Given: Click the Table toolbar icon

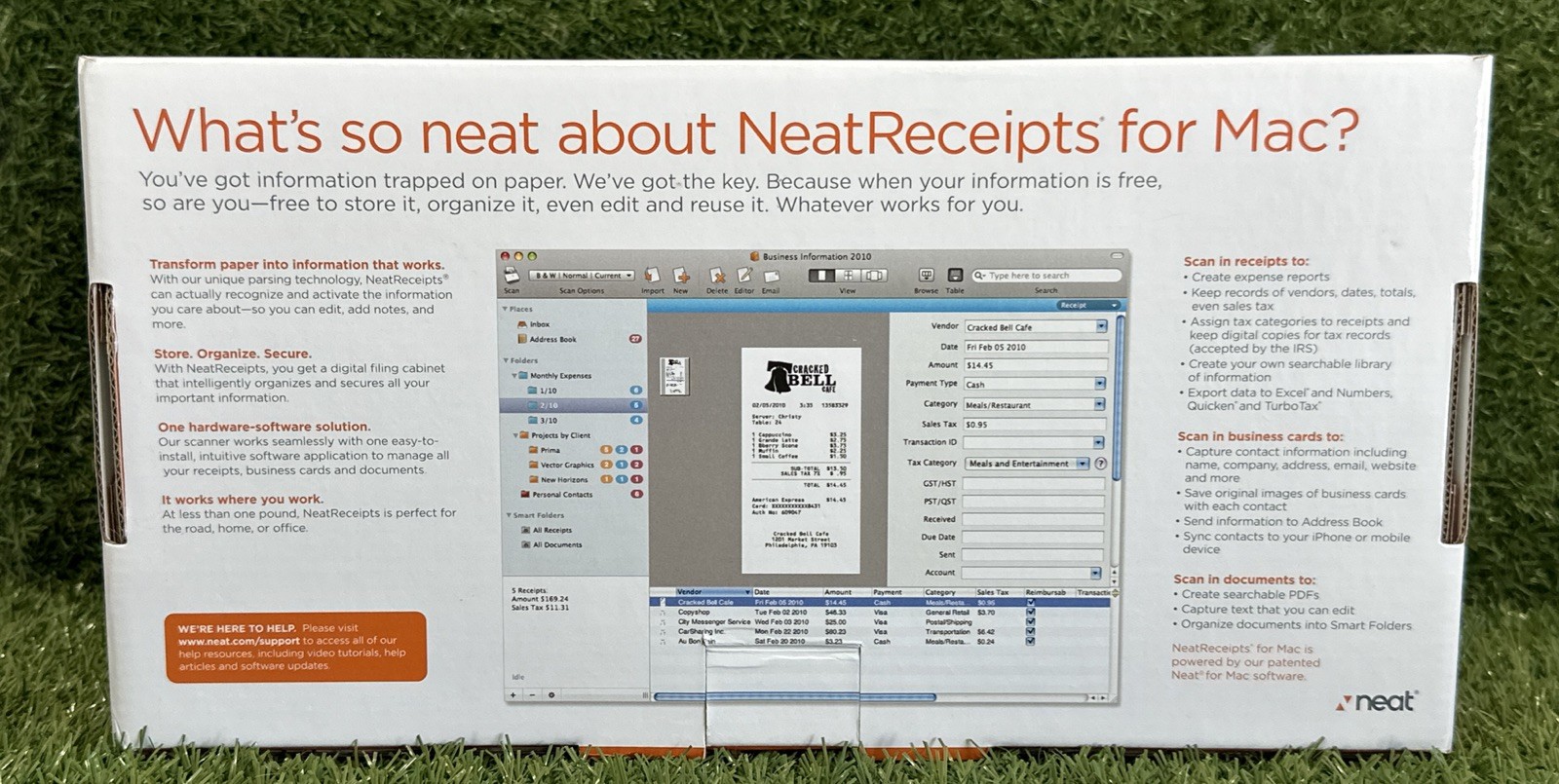Looking at the screenshot, I should click(x=955, y=276).
